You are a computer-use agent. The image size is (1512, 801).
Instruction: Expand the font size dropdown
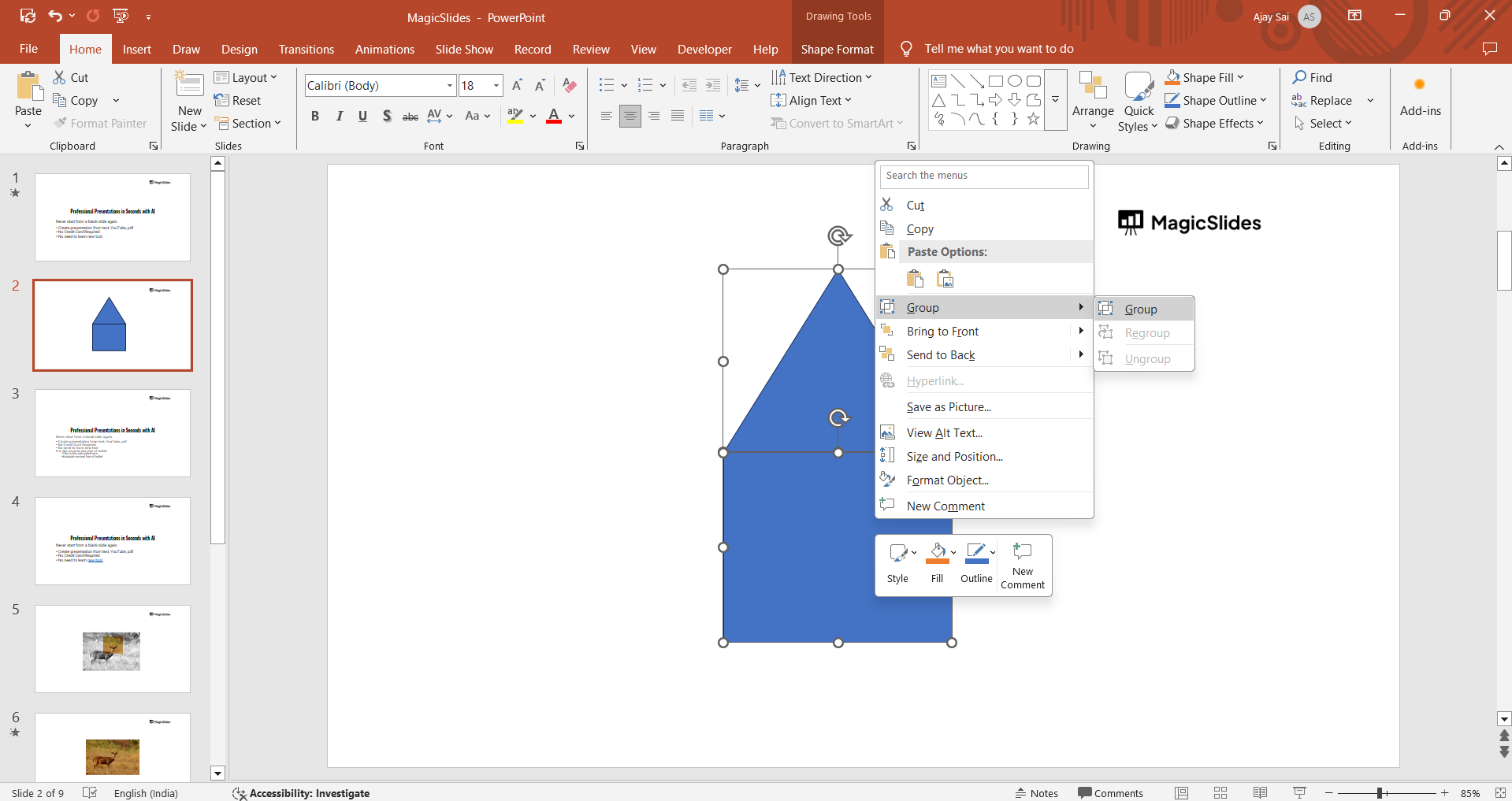click(x=496, y=86)
